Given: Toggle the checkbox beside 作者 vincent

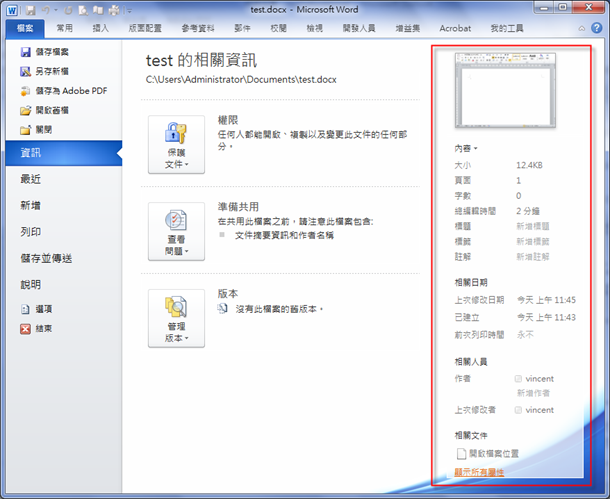Looking at the screenshot, I should coord(518,378).
